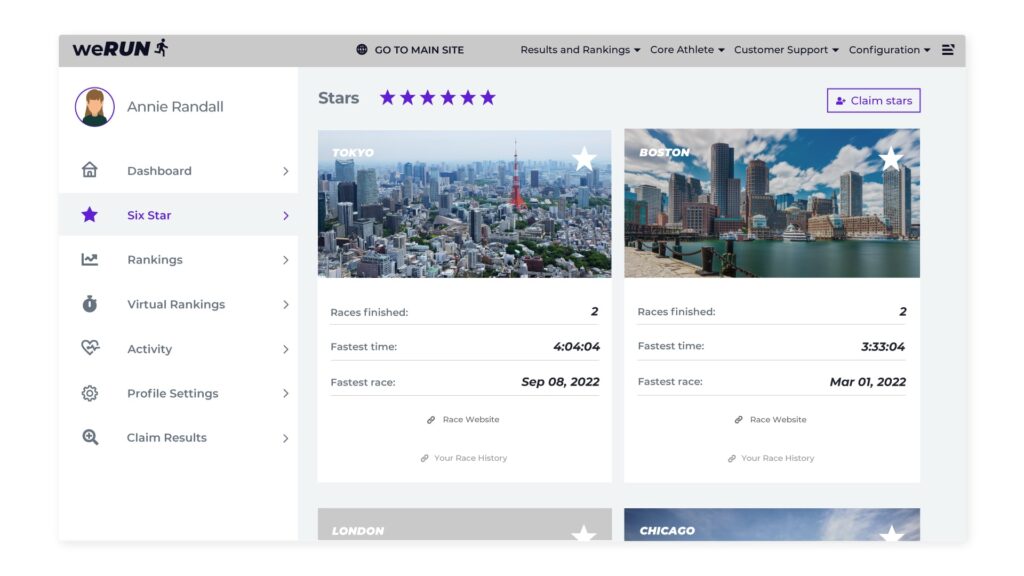1024x576 pixels.
Task: Click the white star on London card
Action: (584, 532)
